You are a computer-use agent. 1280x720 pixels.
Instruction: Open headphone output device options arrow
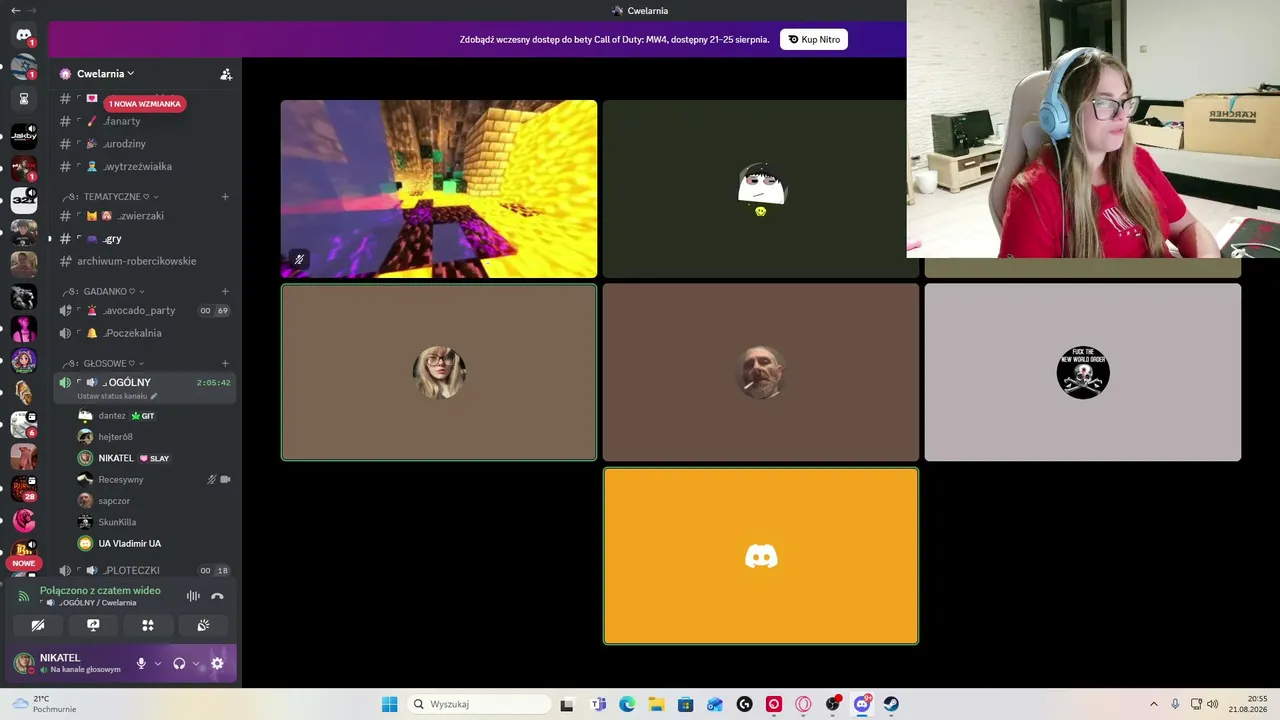196,663
